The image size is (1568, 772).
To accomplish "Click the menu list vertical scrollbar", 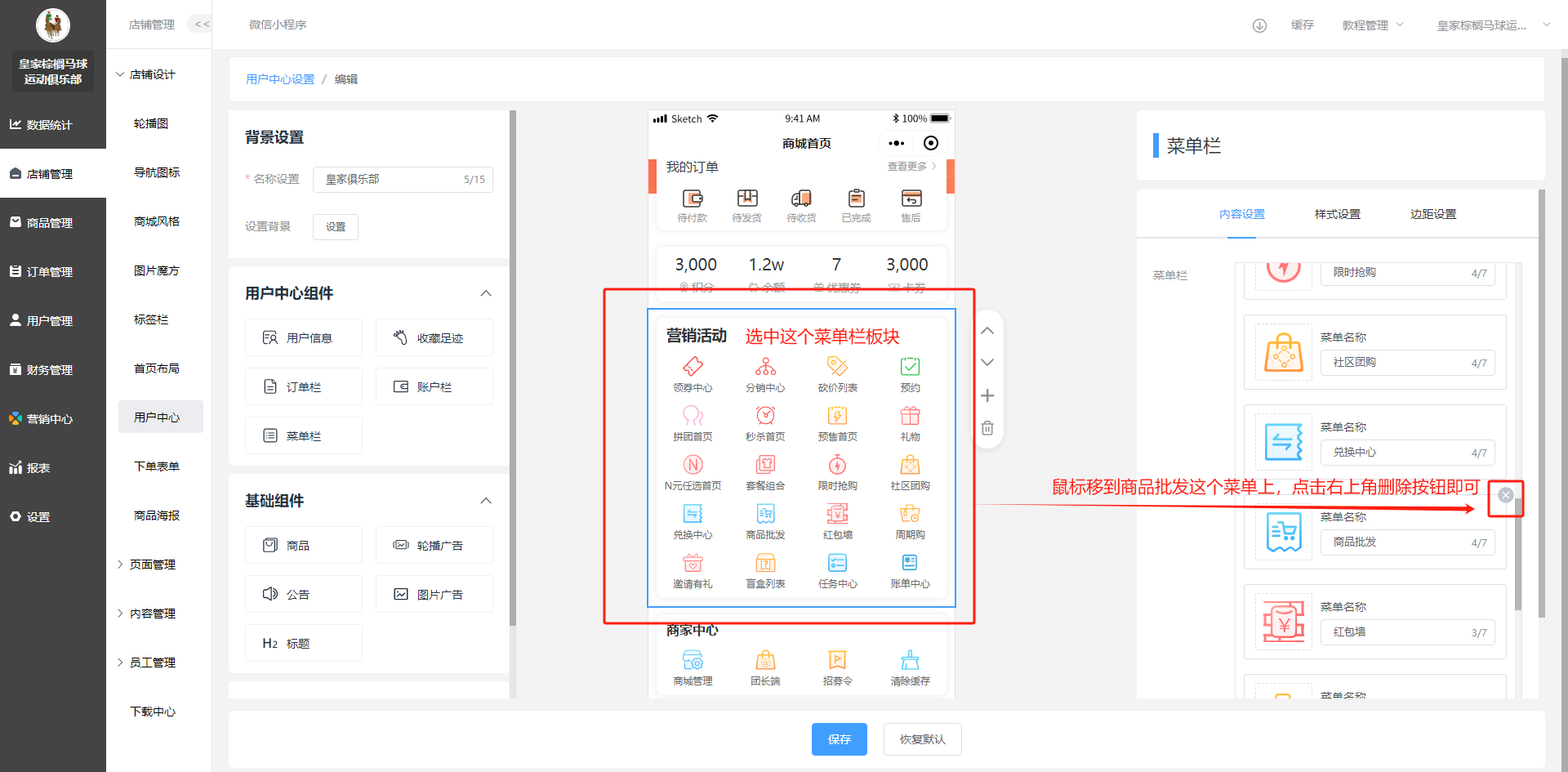I will [x=1517, y=556].
